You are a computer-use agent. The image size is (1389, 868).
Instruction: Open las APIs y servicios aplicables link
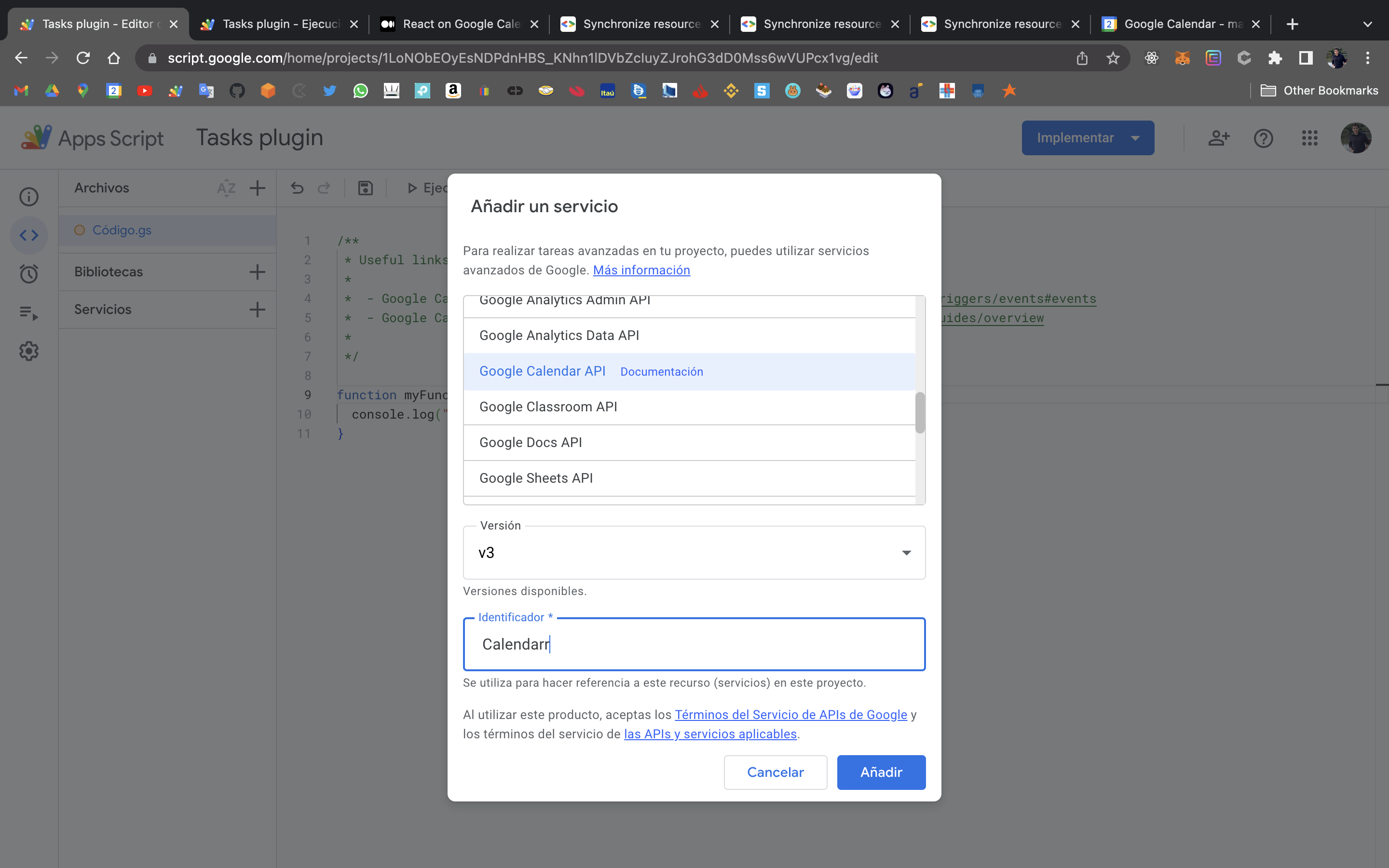(x=710, y=734)
